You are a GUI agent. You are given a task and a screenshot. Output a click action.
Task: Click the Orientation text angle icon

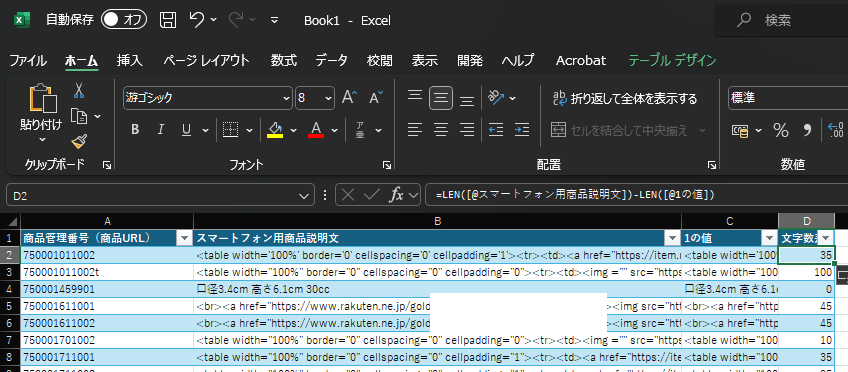496,98
